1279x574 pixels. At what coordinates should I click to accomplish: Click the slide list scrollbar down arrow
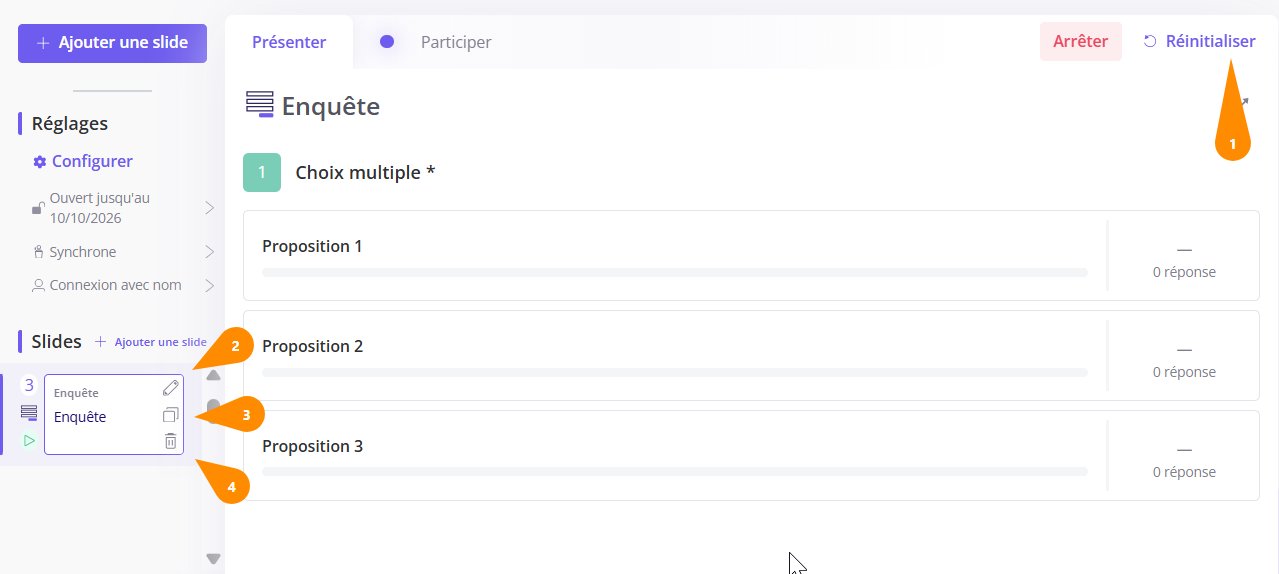point(213,558)
